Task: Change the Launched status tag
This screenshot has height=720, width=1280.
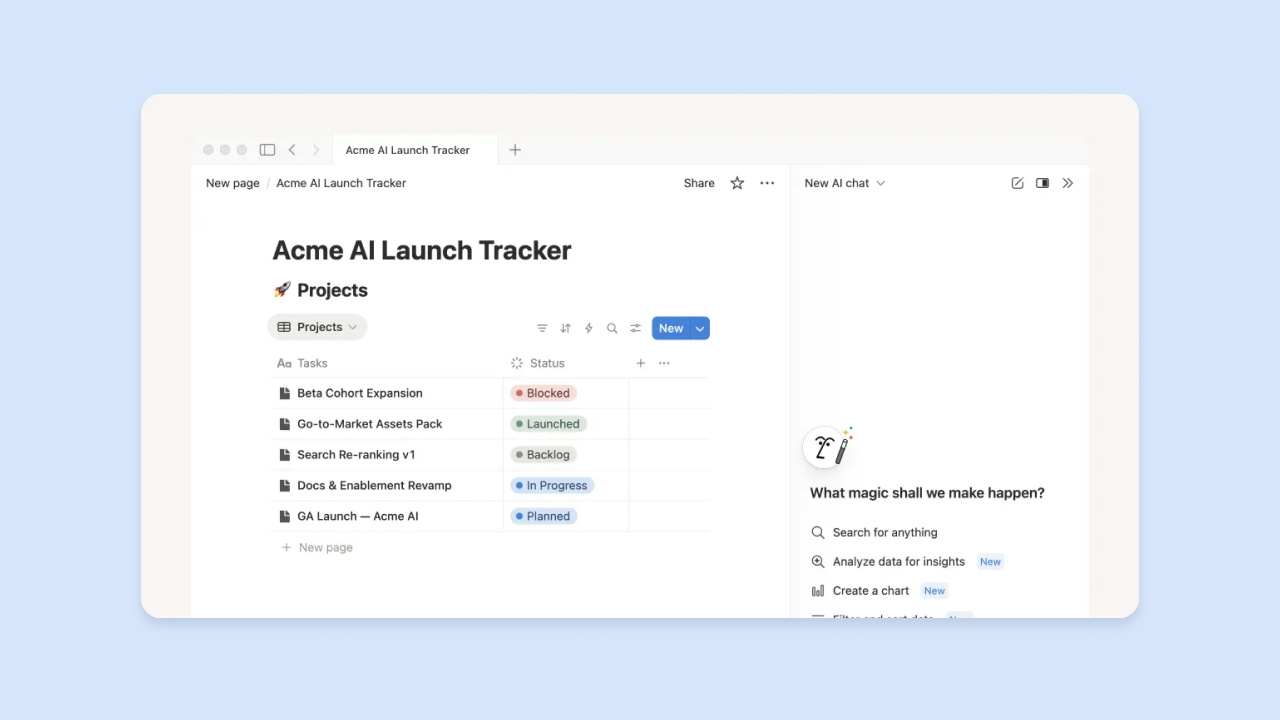Action: click(x=548, y=424)
